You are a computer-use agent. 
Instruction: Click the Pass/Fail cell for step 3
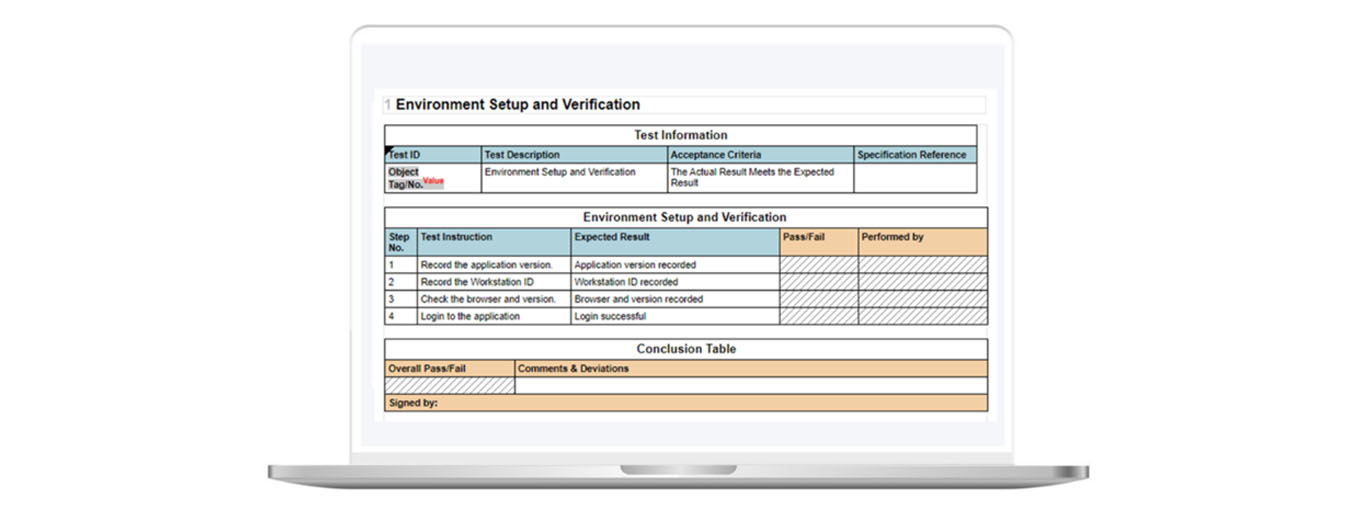click(819, 299)
